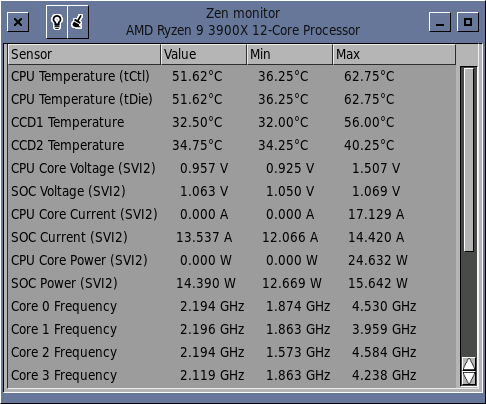Click the vertical scrollbar thumb
Screen dimensions: 486x404
point(469,160)
